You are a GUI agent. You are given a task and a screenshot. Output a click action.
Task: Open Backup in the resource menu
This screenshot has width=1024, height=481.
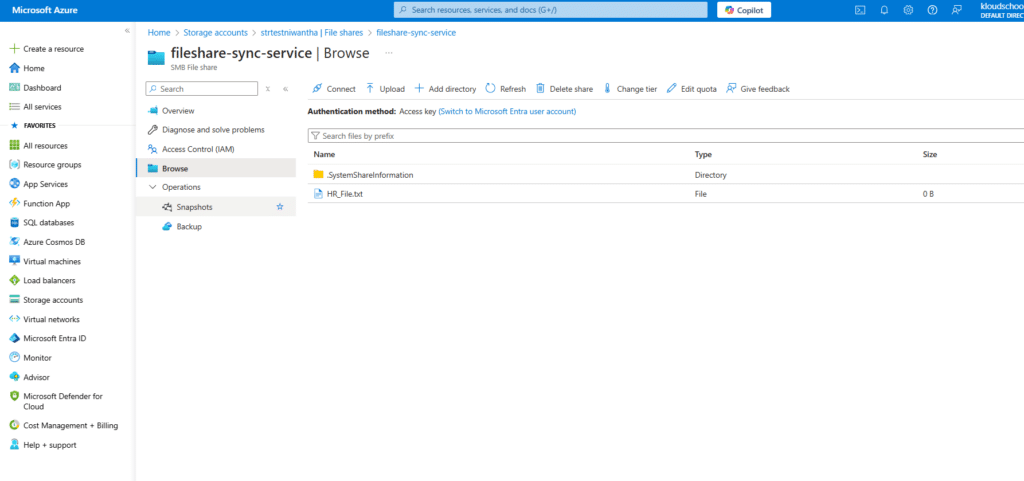(x=189, y=226)
